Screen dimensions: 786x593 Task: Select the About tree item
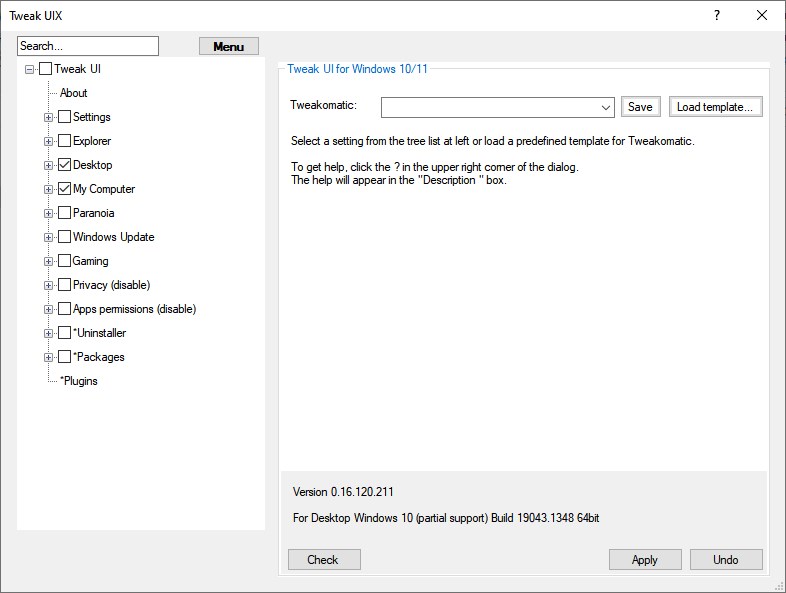point(74,93)
